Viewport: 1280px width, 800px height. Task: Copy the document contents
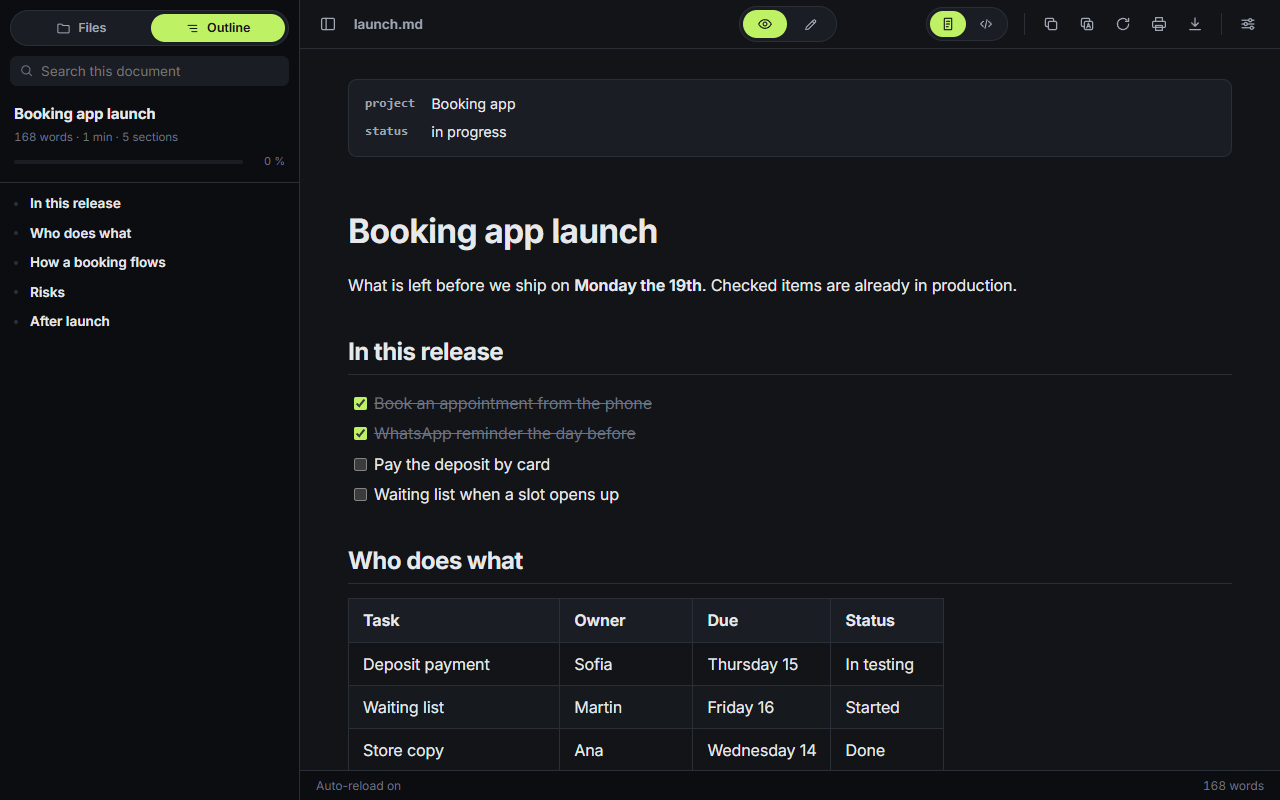click(1051, 24)
